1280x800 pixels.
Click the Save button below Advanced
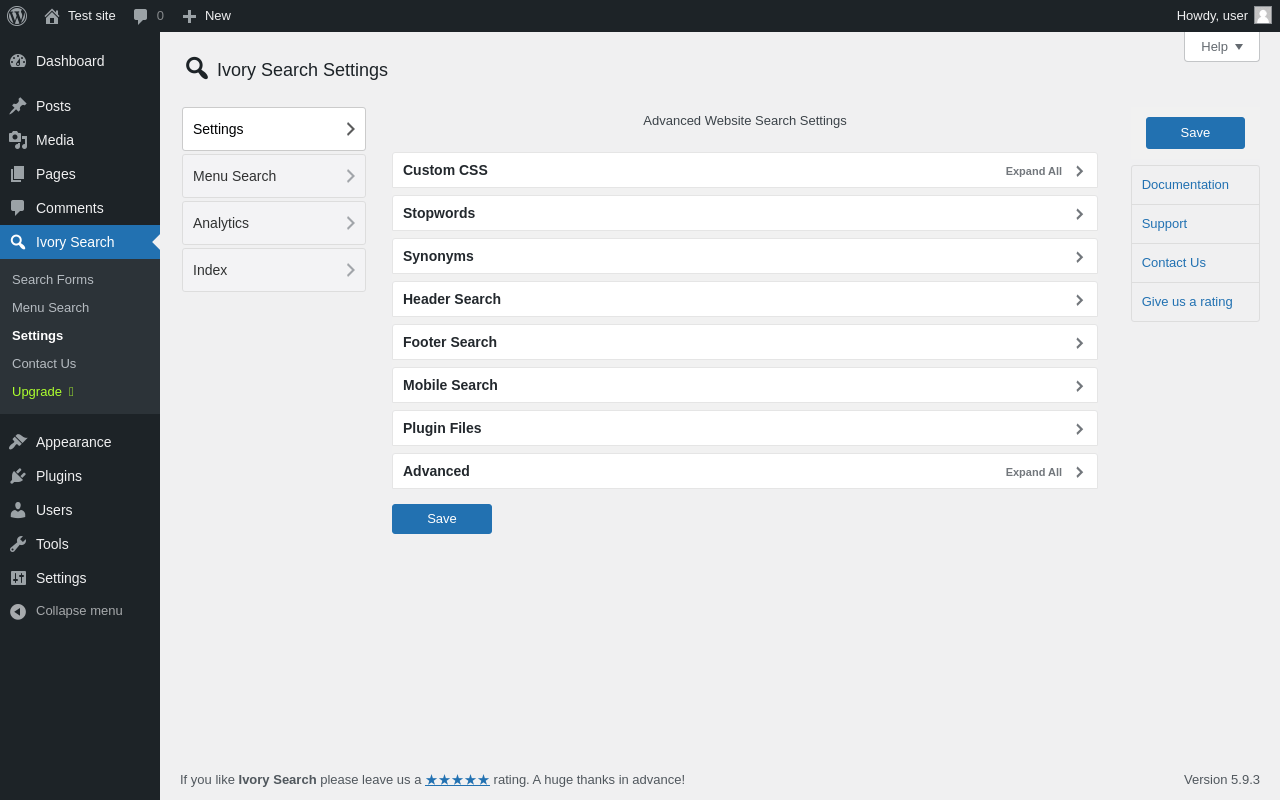442,519
